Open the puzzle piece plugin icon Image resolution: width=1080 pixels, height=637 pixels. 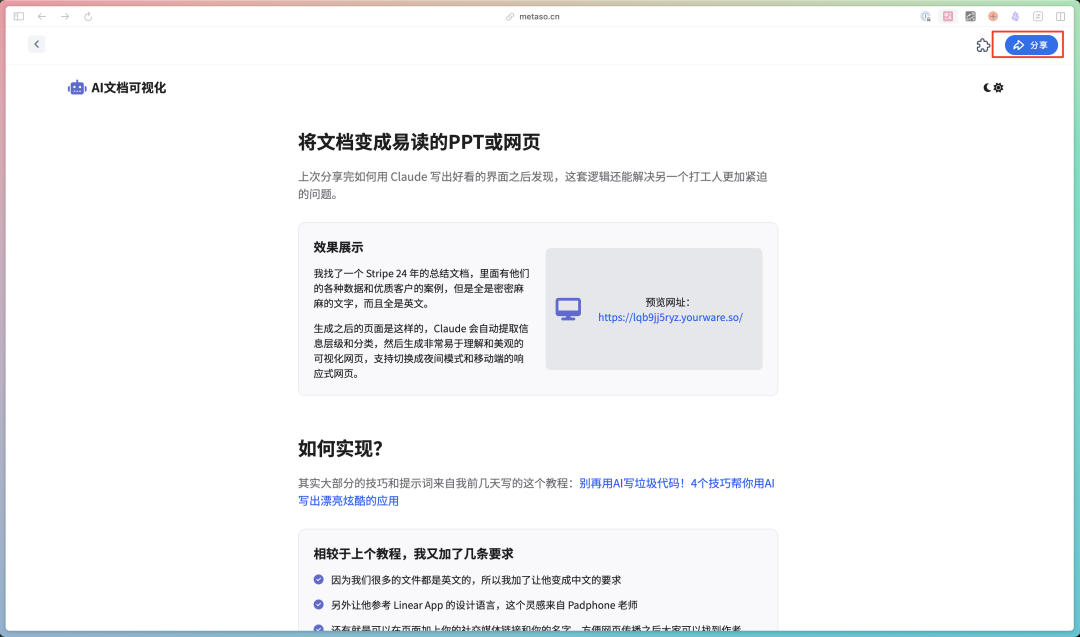[x=983, y=45]
